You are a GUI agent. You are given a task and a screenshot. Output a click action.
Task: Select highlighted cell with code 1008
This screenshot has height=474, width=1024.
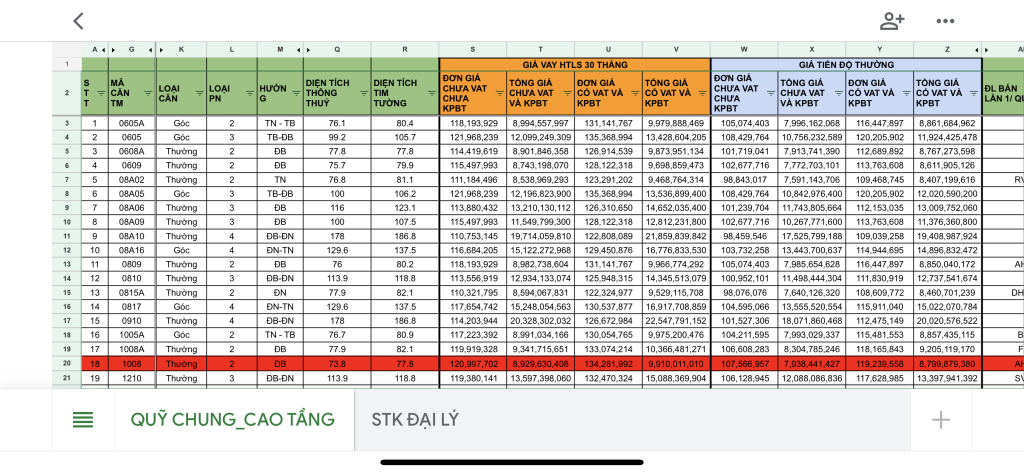click(132, 364)
